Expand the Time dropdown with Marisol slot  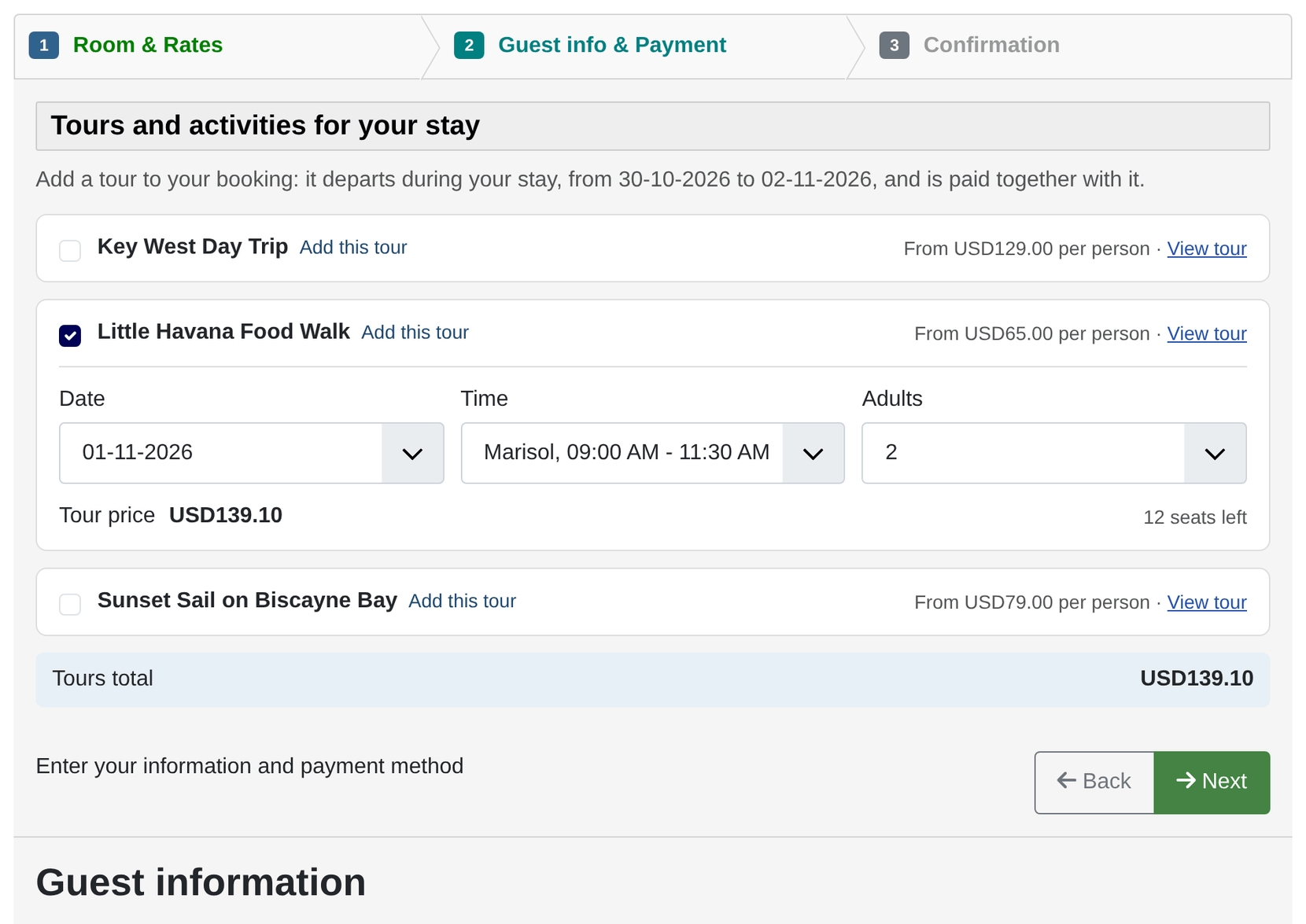point(653,453)
